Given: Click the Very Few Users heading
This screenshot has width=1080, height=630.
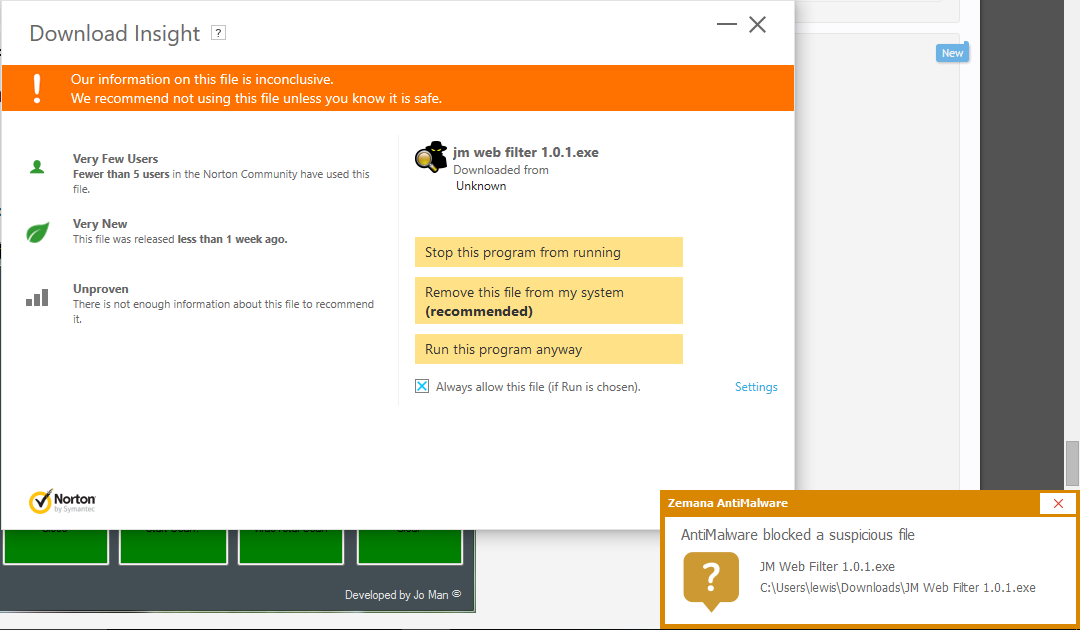Looking at the screenshot, I should pos(115,158).
